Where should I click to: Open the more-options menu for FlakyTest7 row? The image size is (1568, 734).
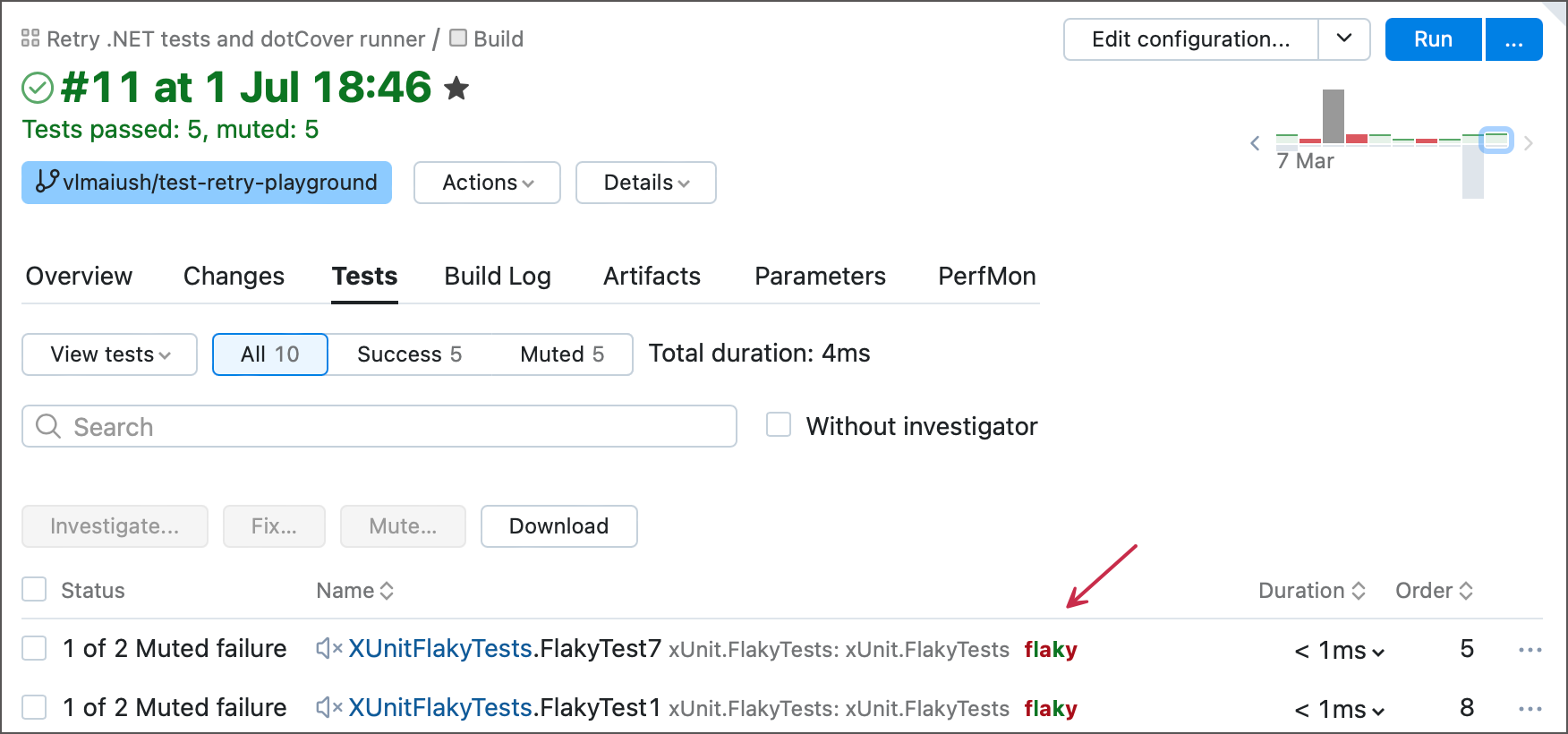click(1530, 650)
